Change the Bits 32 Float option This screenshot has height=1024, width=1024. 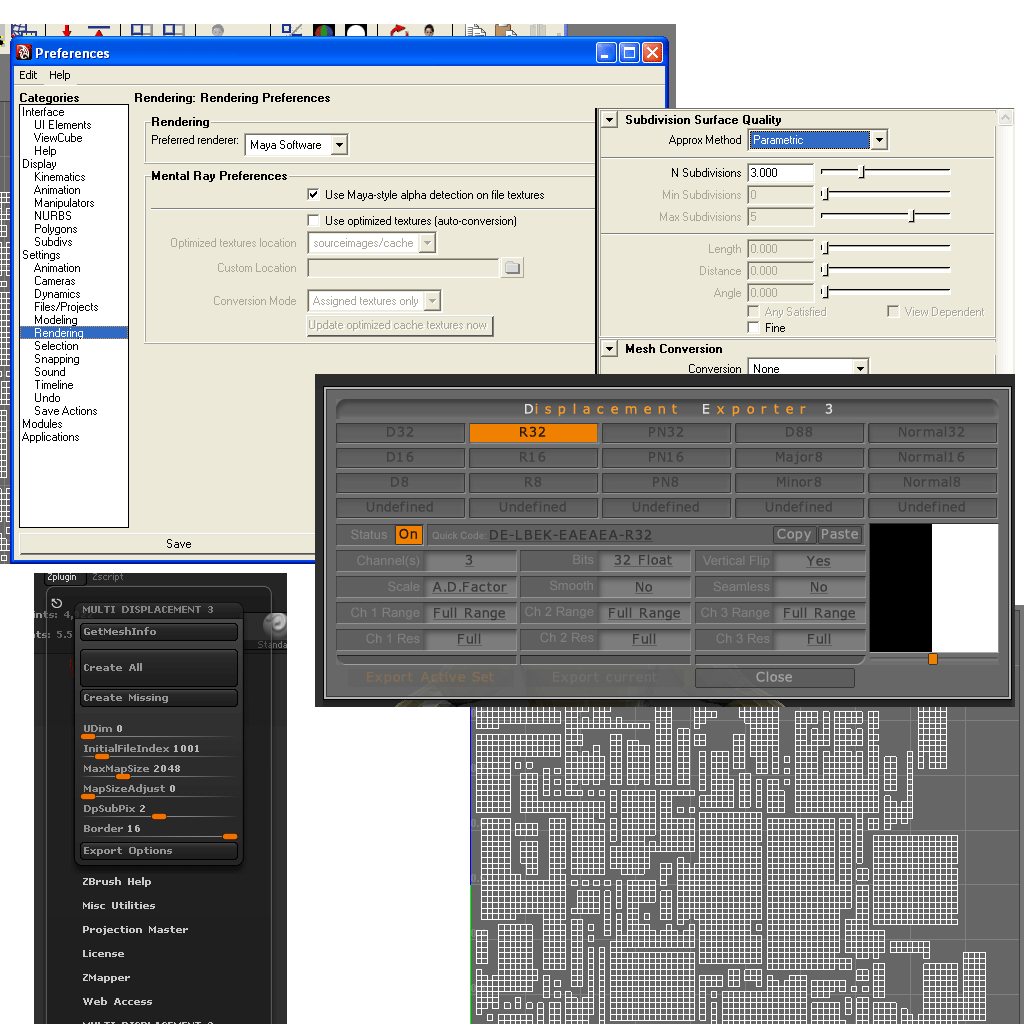[x=643, y=560]
